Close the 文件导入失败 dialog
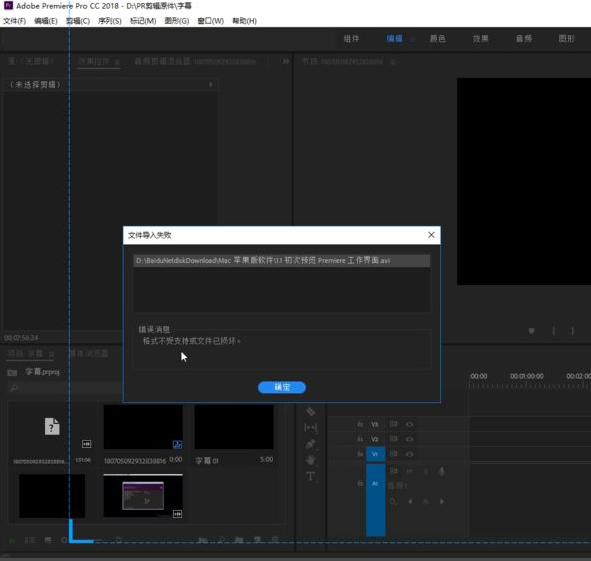The image size is (591, 561). click(431, 235)
